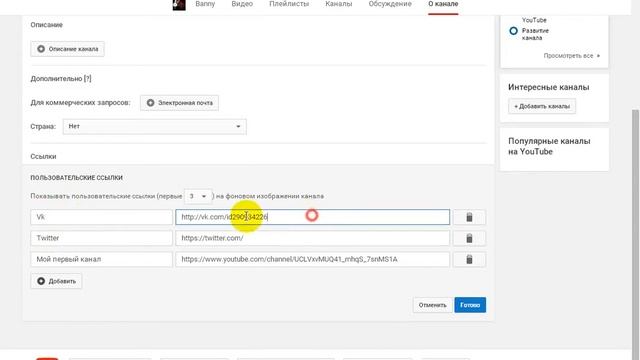Open the number of links dropdown

coord(198,196)
